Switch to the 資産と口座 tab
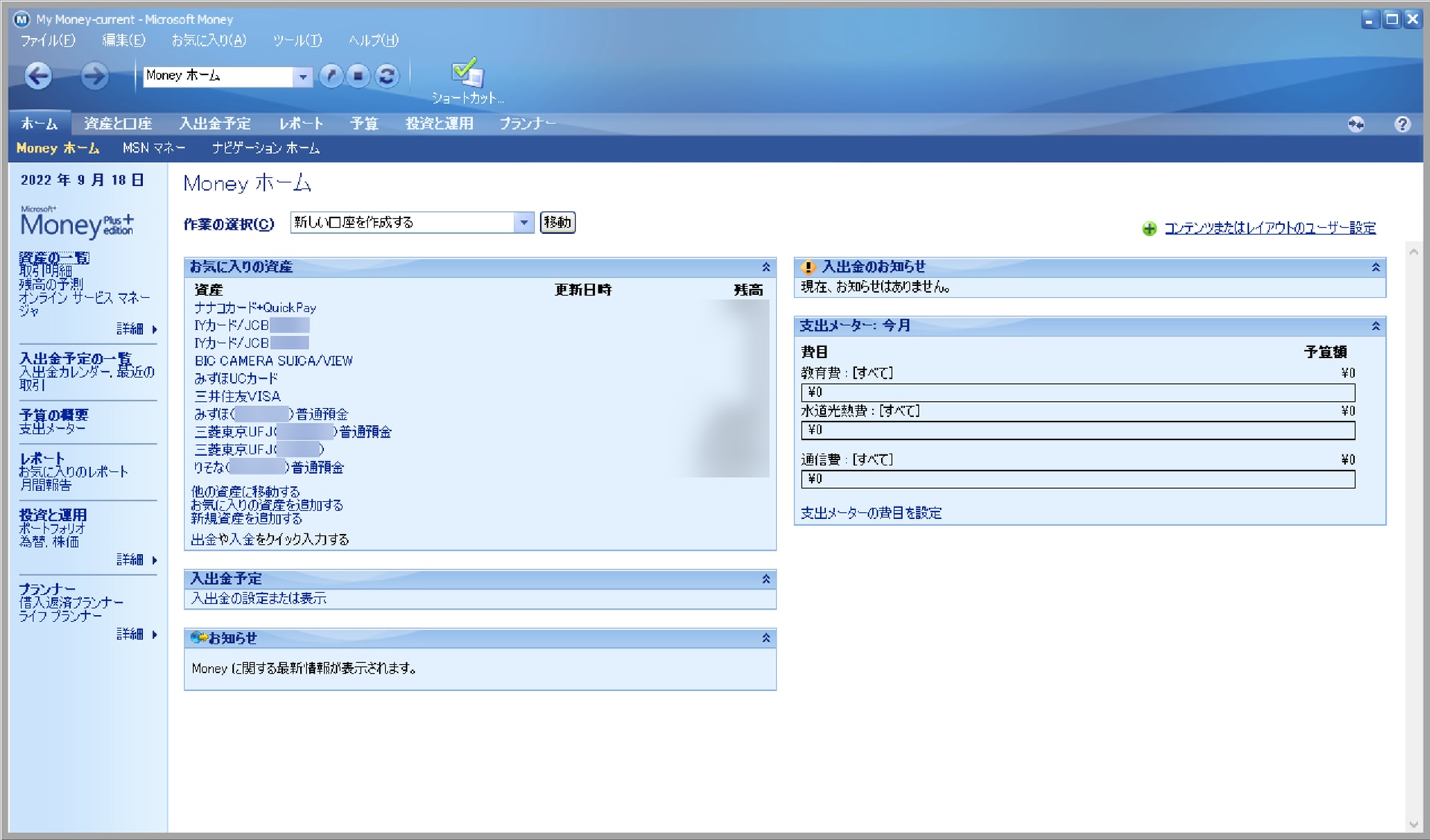The width and height of the screenshot is (1430, 840). [x=118, y=124]
